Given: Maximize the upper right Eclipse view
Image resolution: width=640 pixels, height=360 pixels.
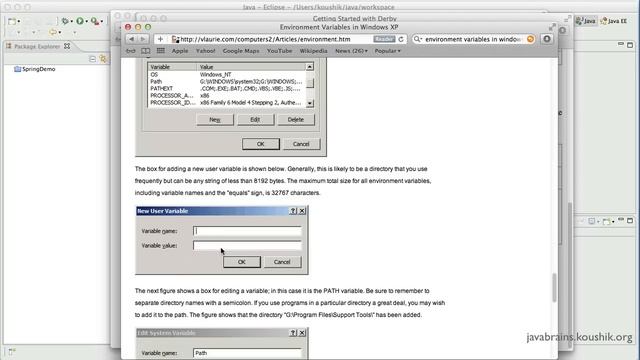Looking at the screenshot, I should pyautogui.click(x=630, y=44).
